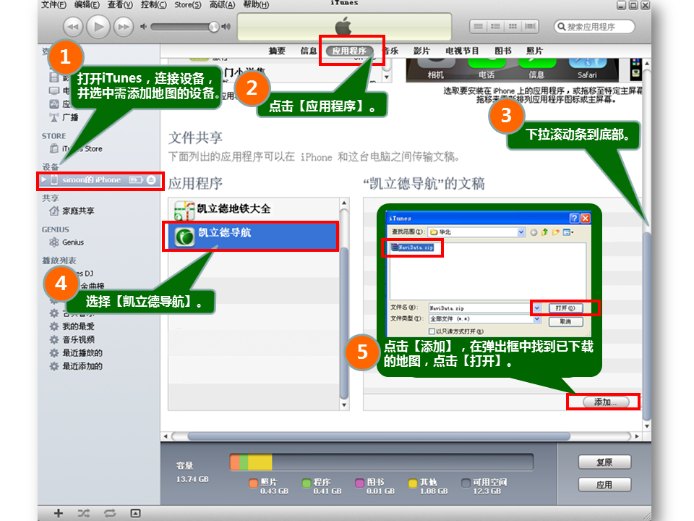The height and width of the screenshot is (521, 694).
Task: Click the iTunes Store bag icon
Action: pos(54,148)
